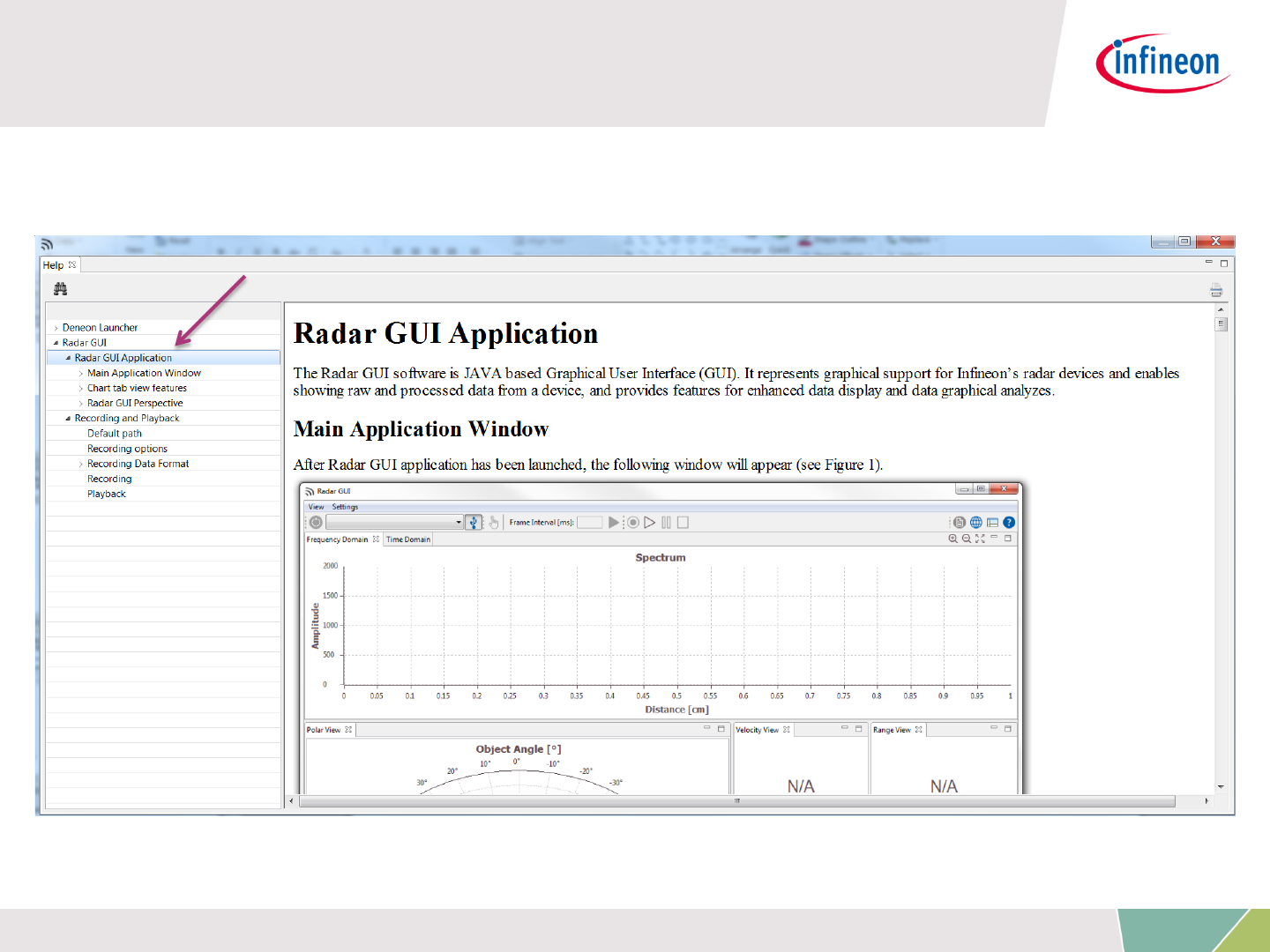Viewport: 1270px width, 952px height.
Task: Click the round save icon in figure toolbar
Action: [960, 523]
